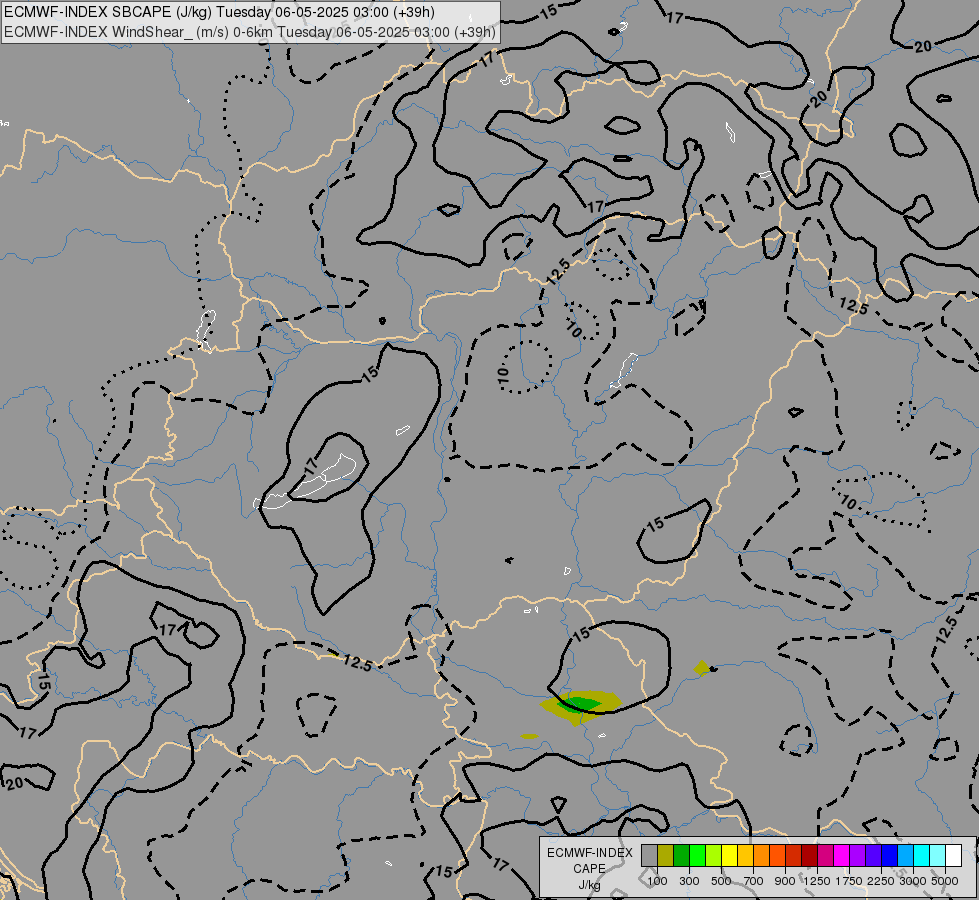Click the legend value '300'
This screenshot has width=979, height=900.
(689, 881)
